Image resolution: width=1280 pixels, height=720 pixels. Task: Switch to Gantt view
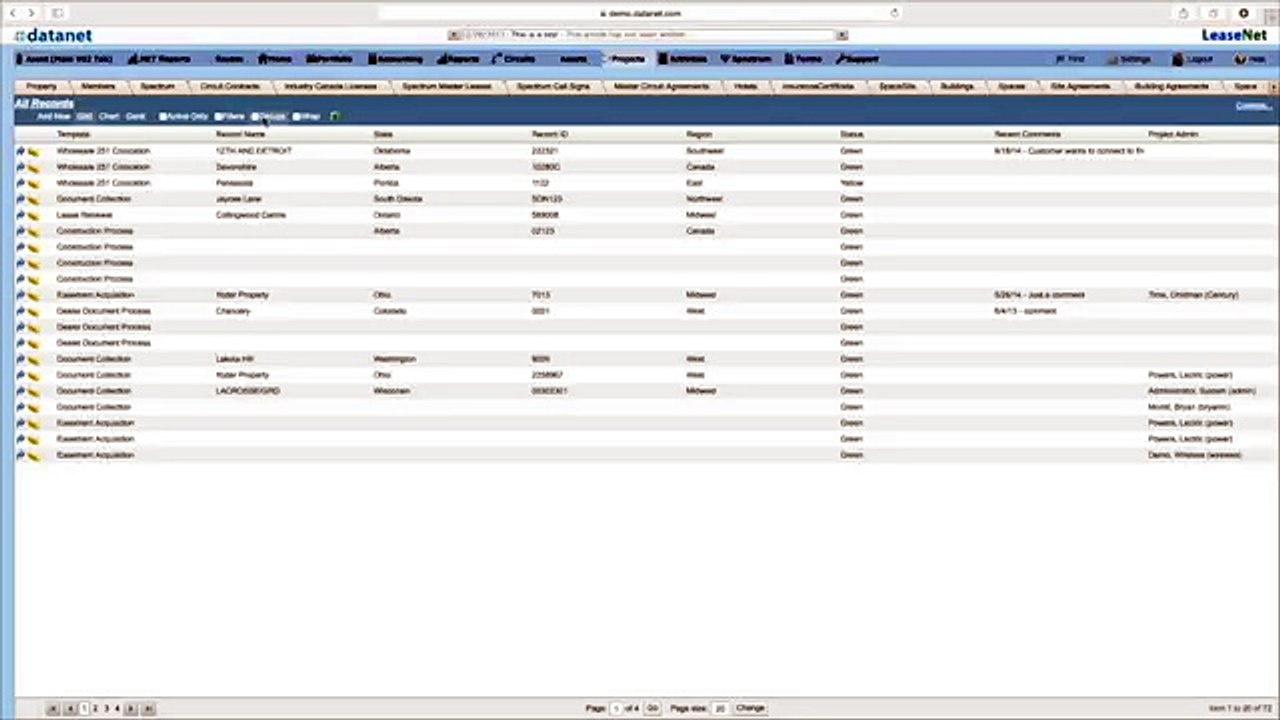pyautogui.click(x=135, y=116)
